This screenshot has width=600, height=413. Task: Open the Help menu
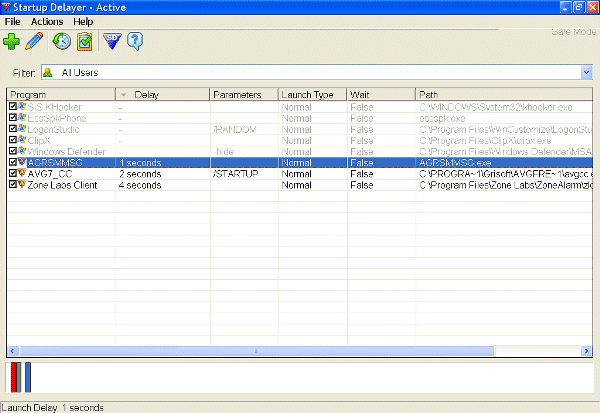coord(83,22)
